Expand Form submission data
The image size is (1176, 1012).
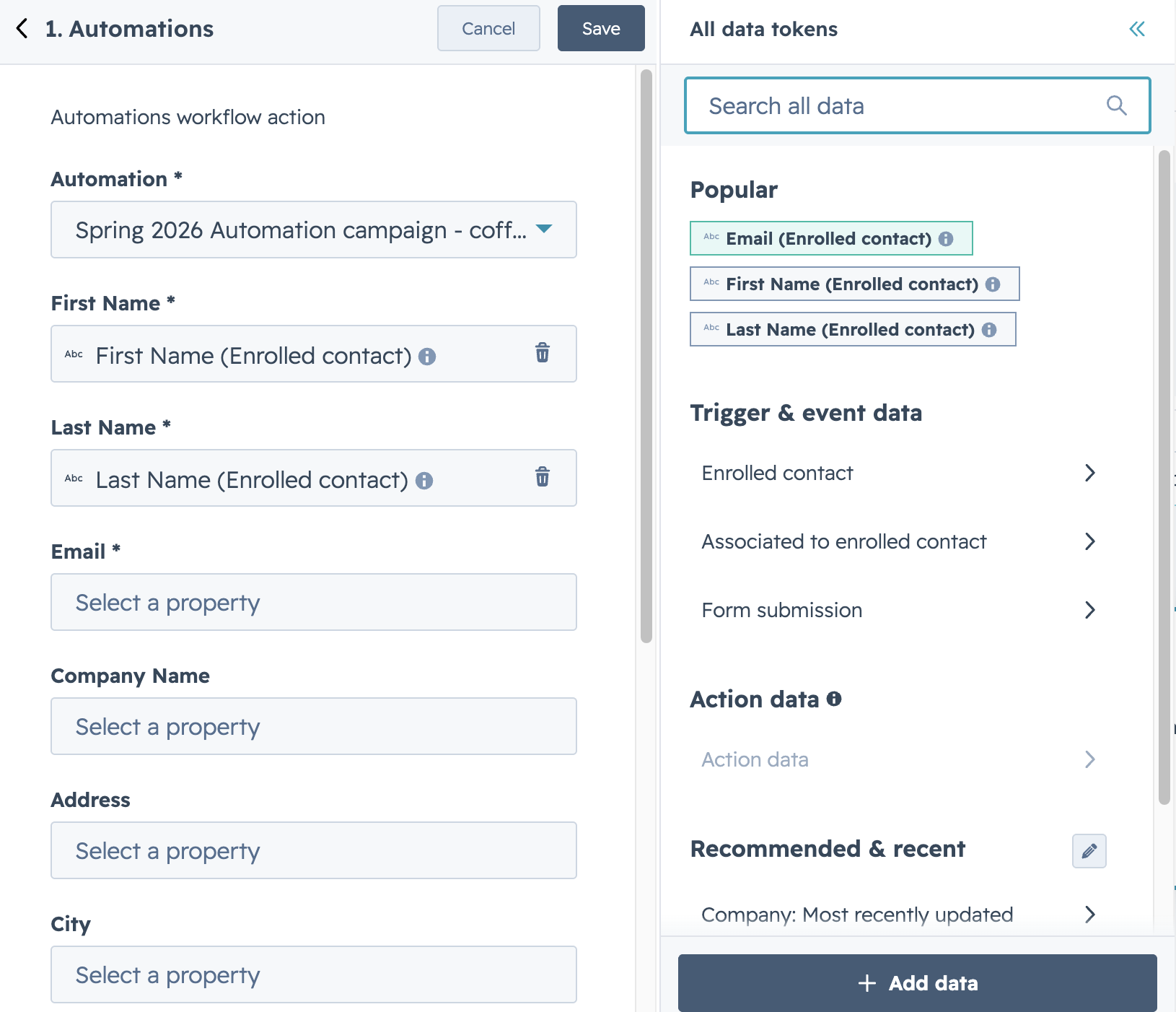tap(899, 610)
